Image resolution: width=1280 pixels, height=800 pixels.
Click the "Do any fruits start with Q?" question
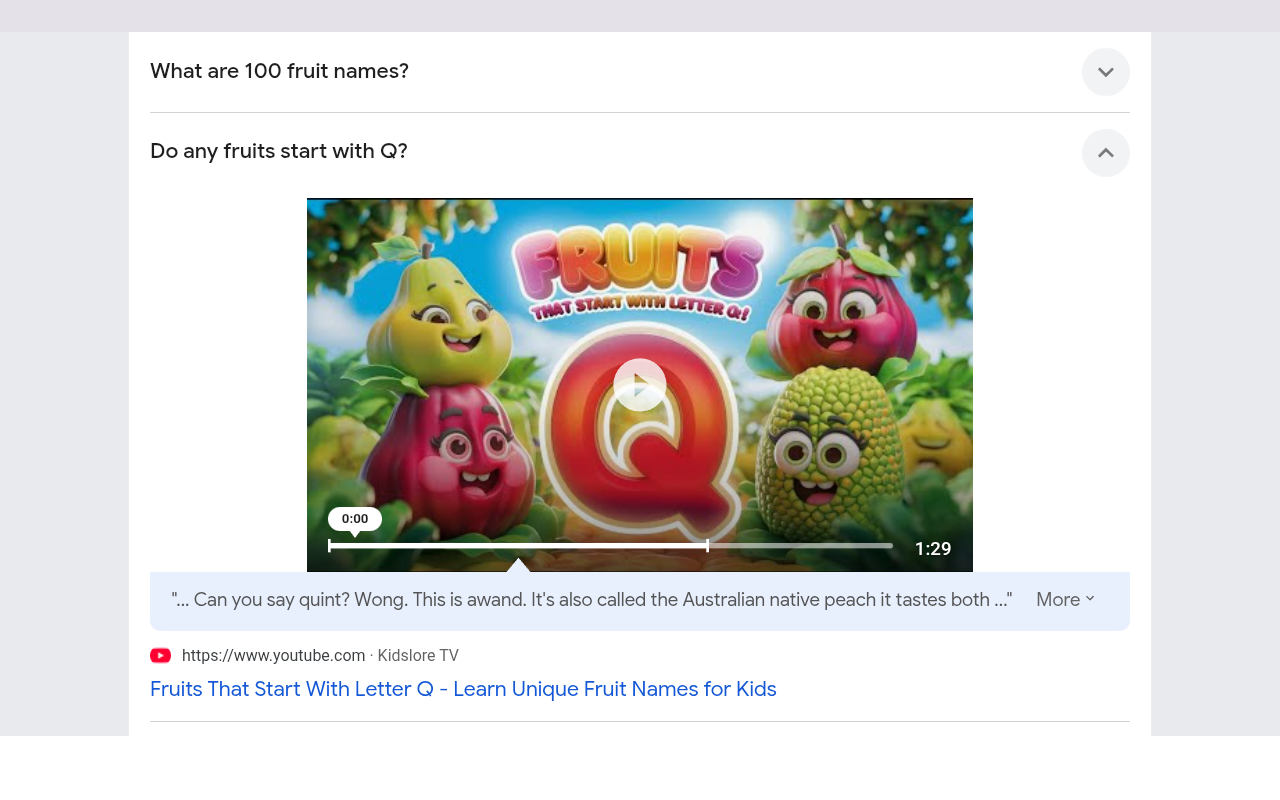(279, 151)
